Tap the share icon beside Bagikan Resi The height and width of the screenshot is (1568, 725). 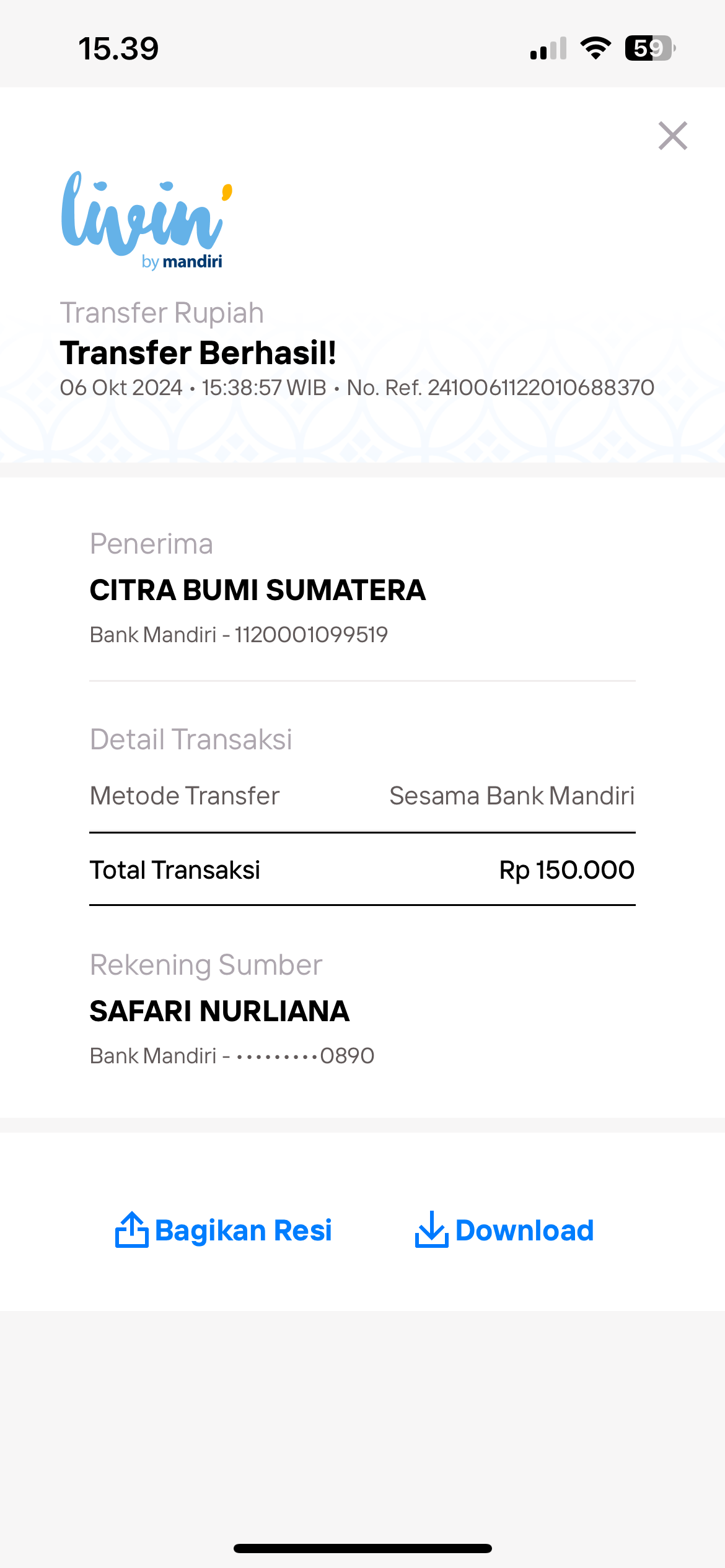pos(131,1229)
